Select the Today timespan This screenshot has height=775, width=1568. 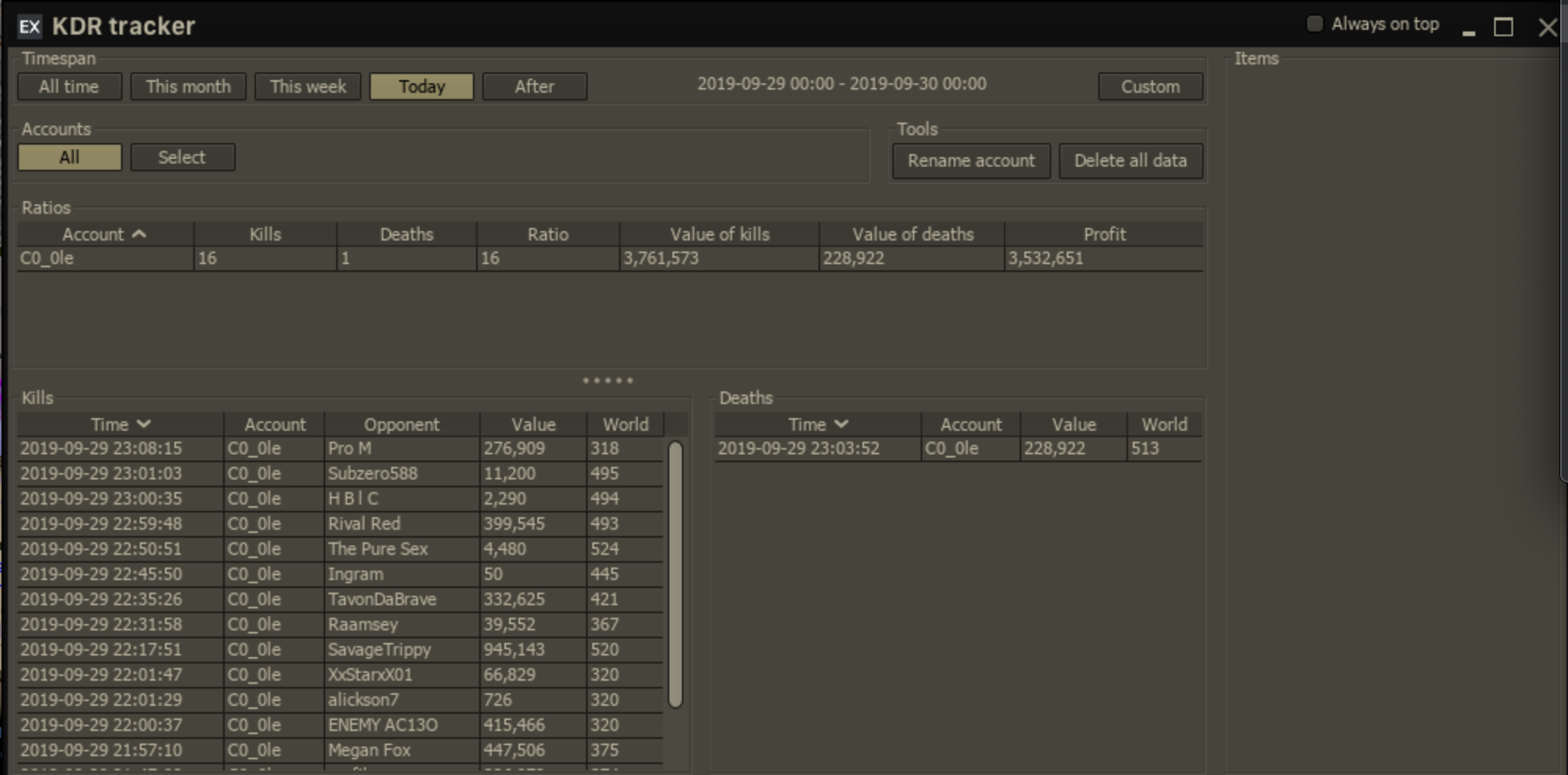422,86
